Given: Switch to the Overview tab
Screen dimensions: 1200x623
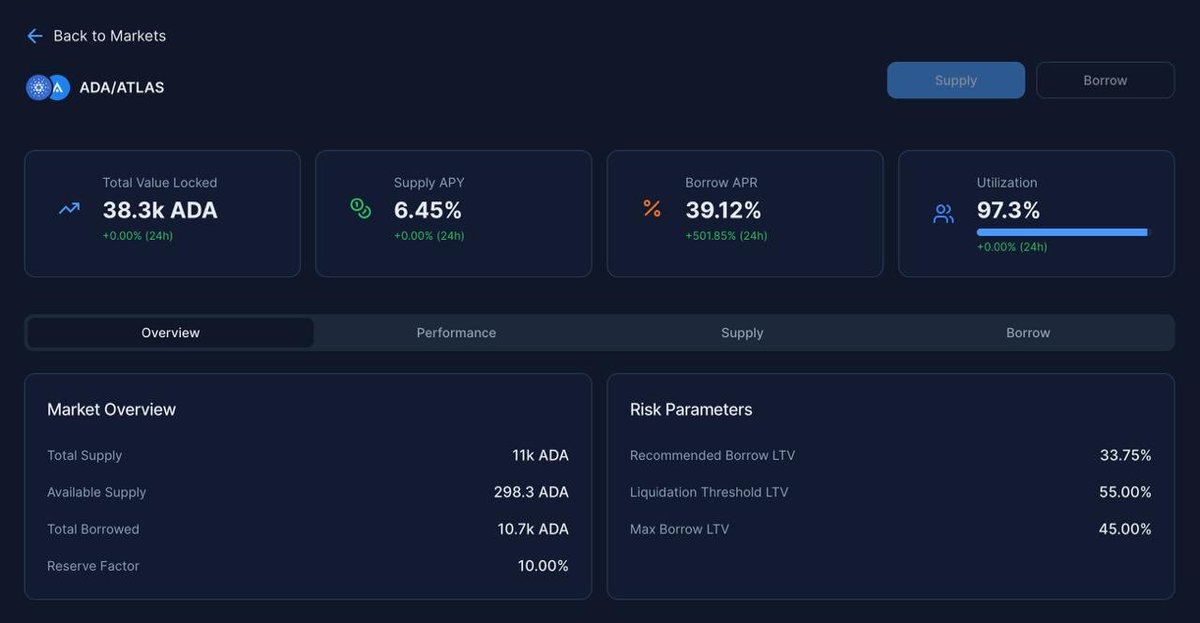Looking at the screenshot, I should click(x=170, y=333).
